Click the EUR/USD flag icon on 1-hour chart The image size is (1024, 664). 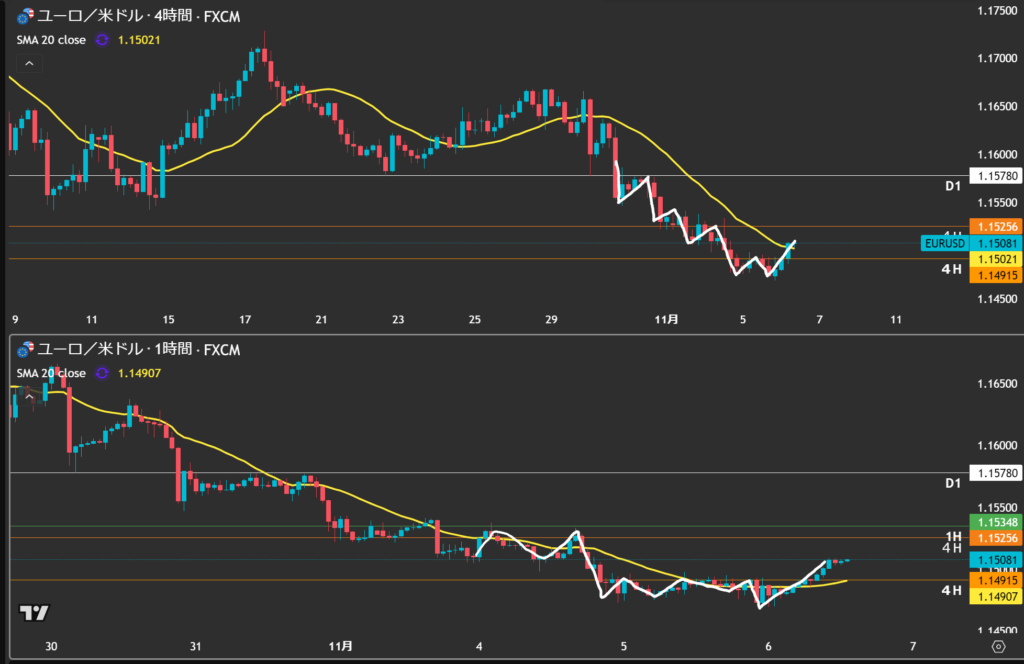[x=25, y=349]
